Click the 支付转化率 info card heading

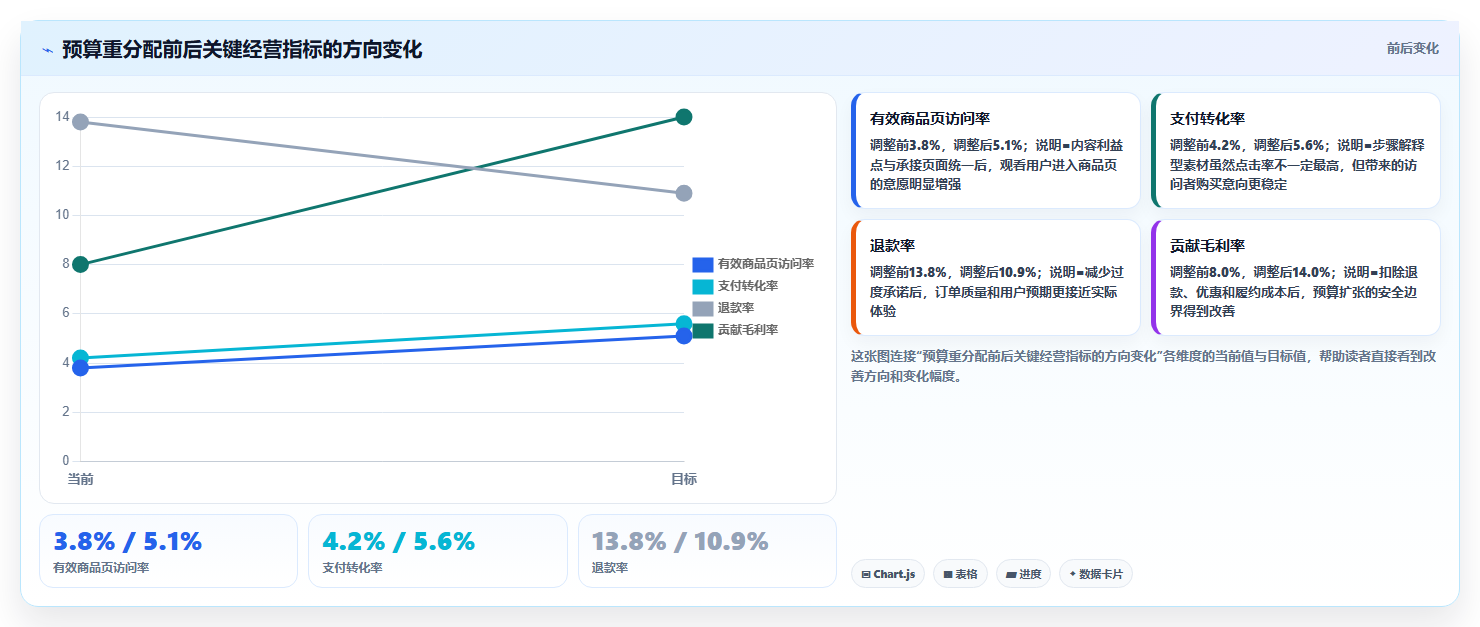pos(1207,118)
